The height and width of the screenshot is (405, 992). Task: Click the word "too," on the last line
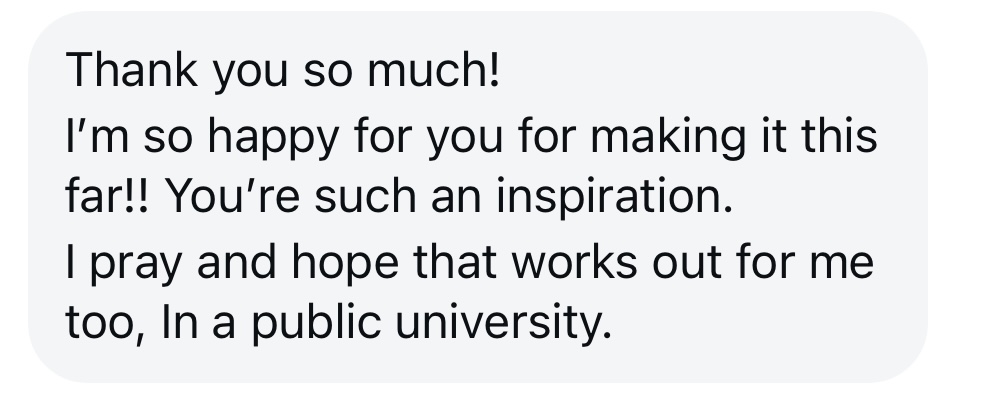[x=106, y=325]
